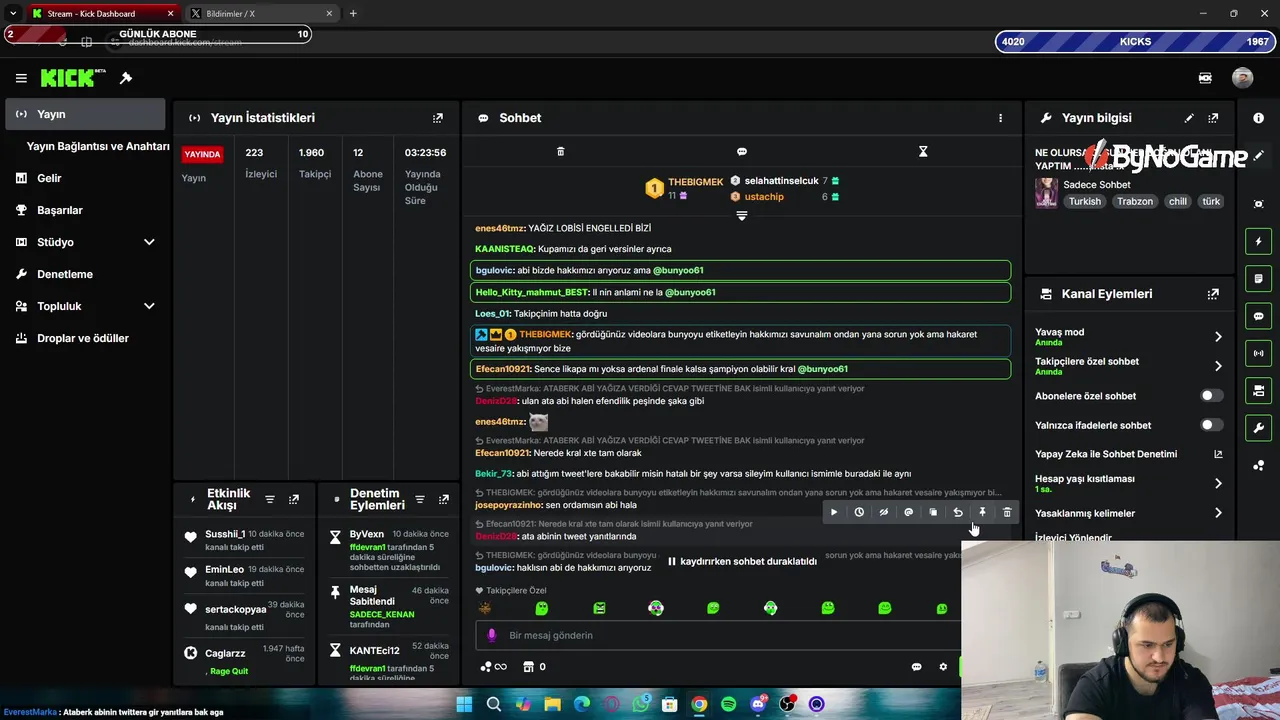This screenshot has width=1280, height=720.
Task: Delete message via trash icon in action bar
Action: tap(1007, 512)
